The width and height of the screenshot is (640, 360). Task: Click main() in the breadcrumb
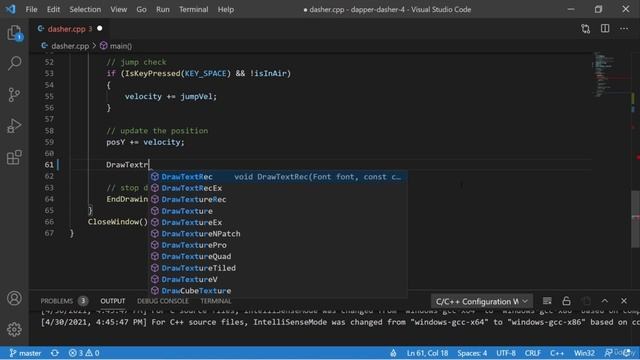(x=120, y=46)
